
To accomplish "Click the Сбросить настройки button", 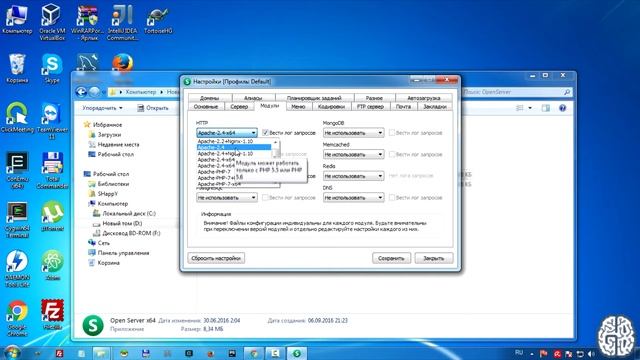I will tap(216, 258).
